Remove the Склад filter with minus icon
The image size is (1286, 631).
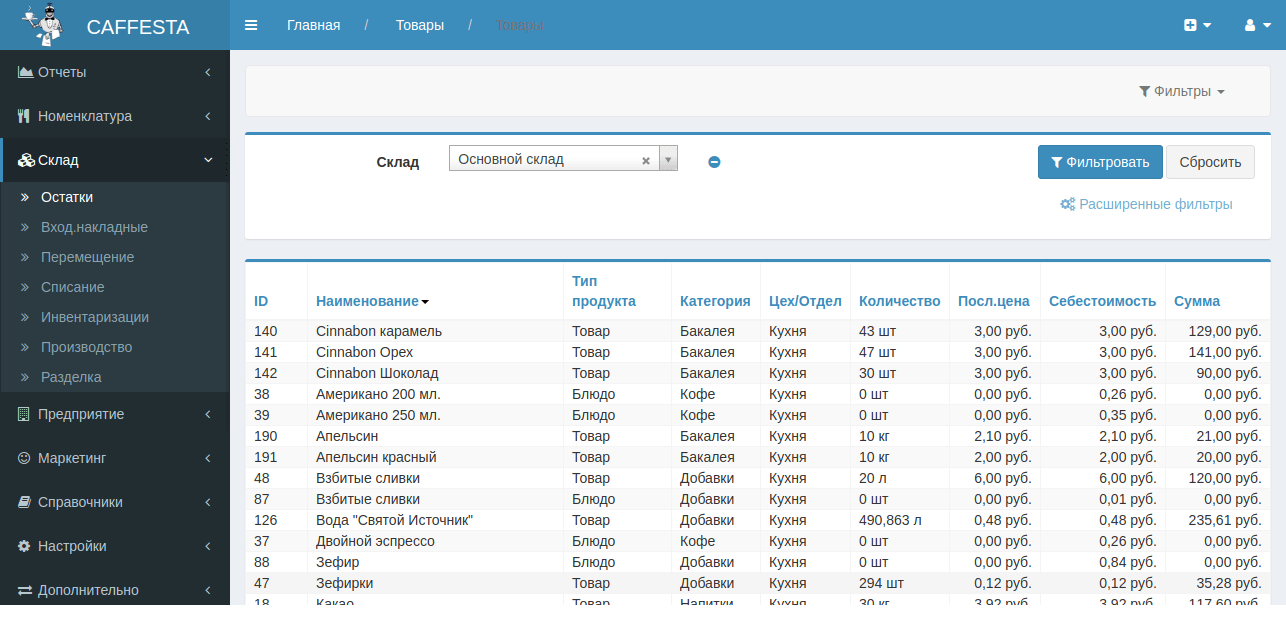pyautogui.click(x=714, y=162)
